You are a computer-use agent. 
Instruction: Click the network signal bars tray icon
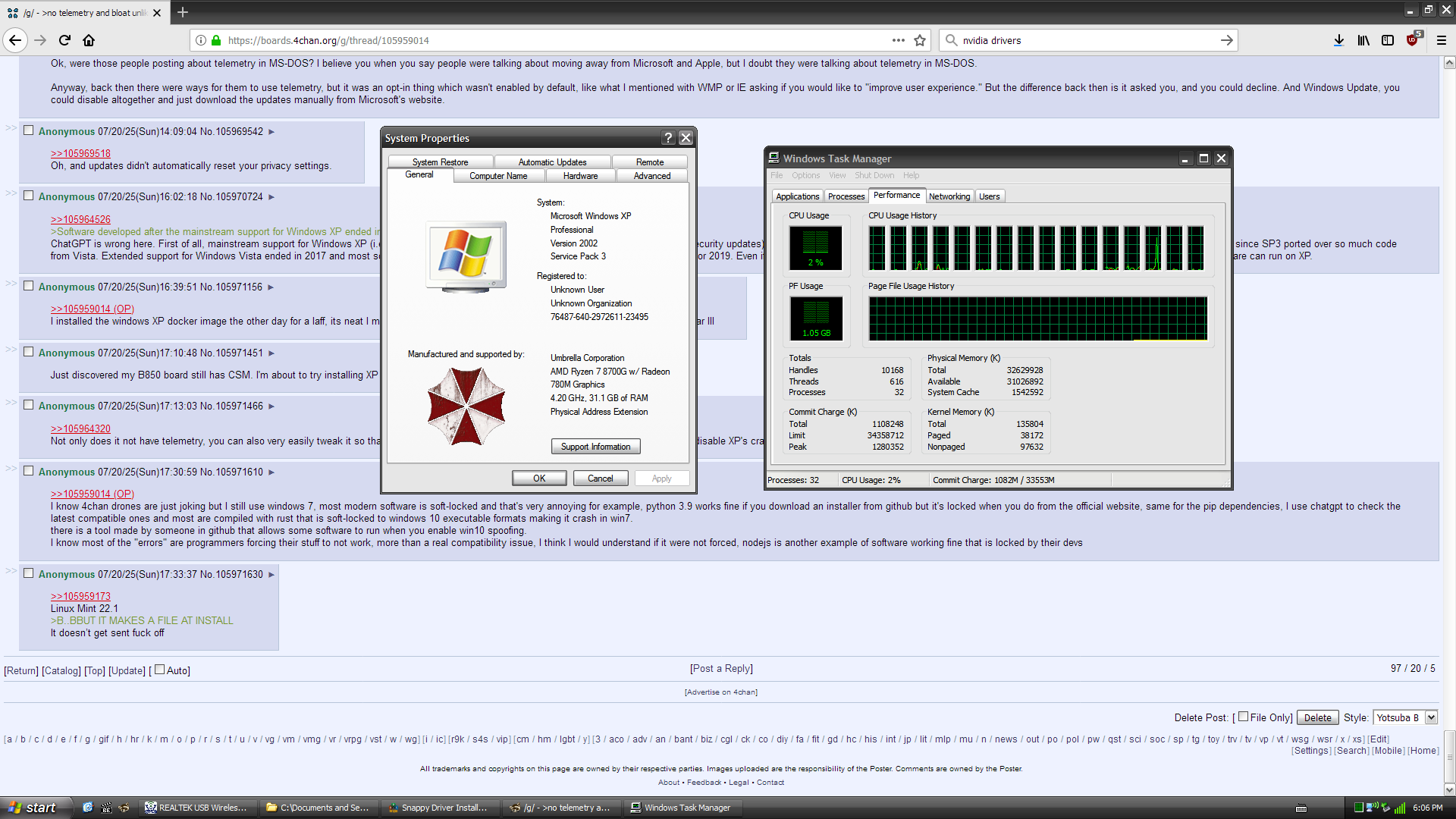(x=1400, y=808)
